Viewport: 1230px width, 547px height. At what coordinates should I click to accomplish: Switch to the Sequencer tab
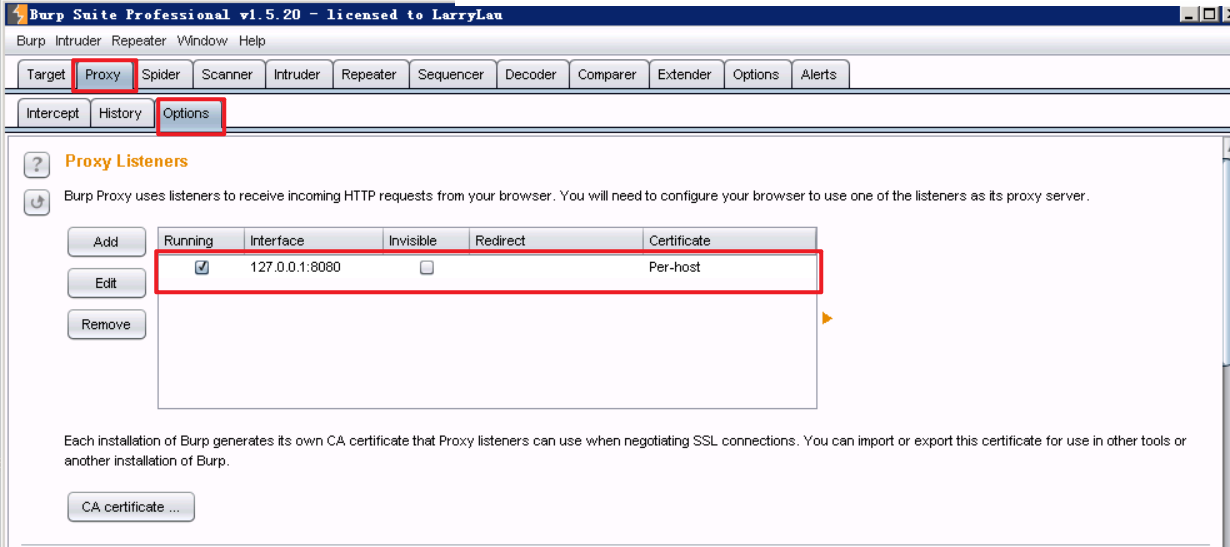coord(451,75)
